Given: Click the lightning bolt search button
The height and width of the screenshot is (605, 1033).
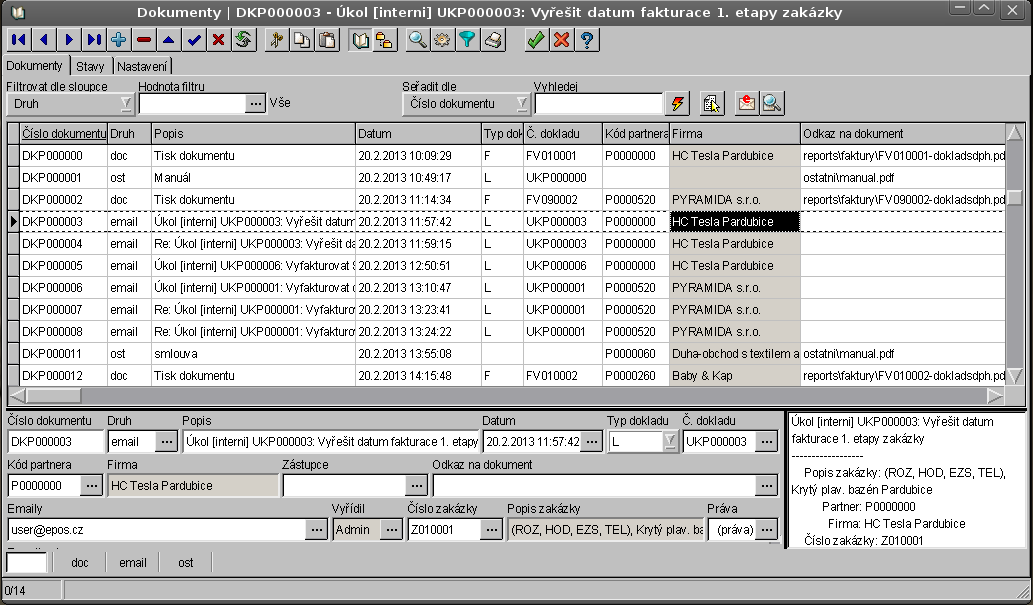Looking at the screenshot, I should tap(679, 103).
